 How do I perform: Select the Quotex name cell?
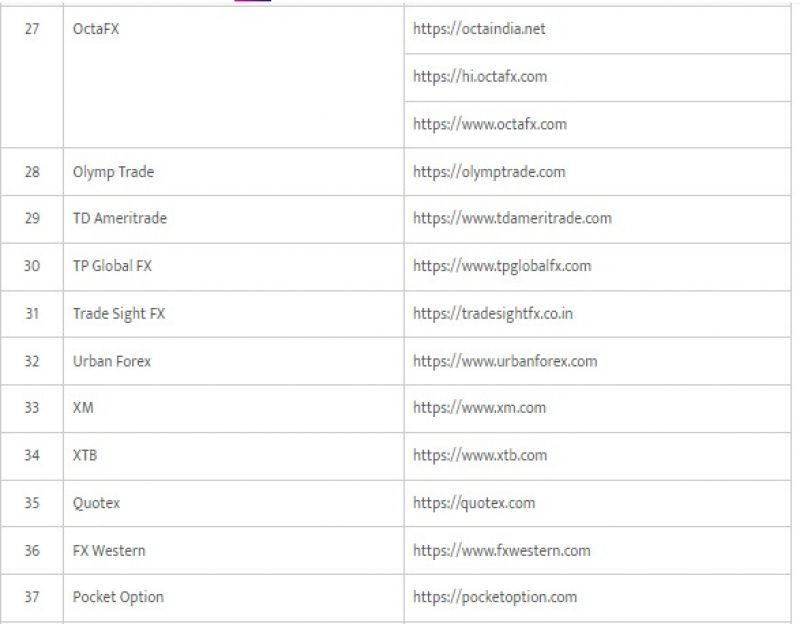[96, 503]
